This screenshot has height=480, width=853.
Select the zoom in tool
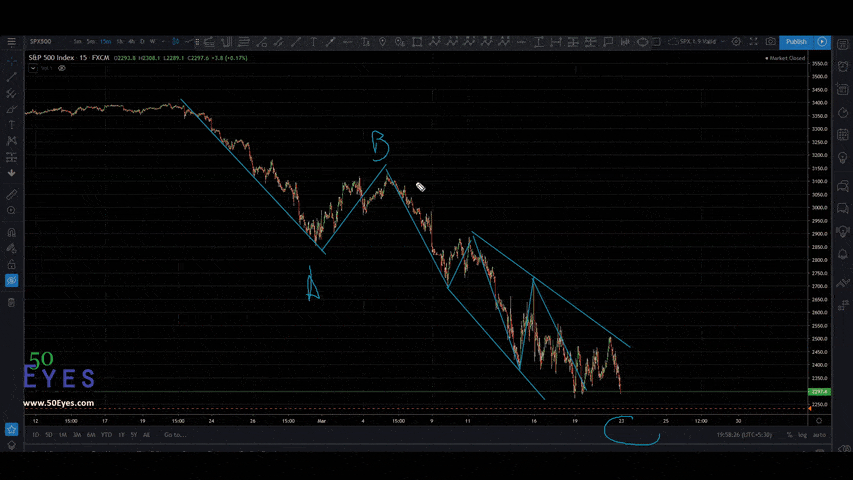tap(11, 211)
